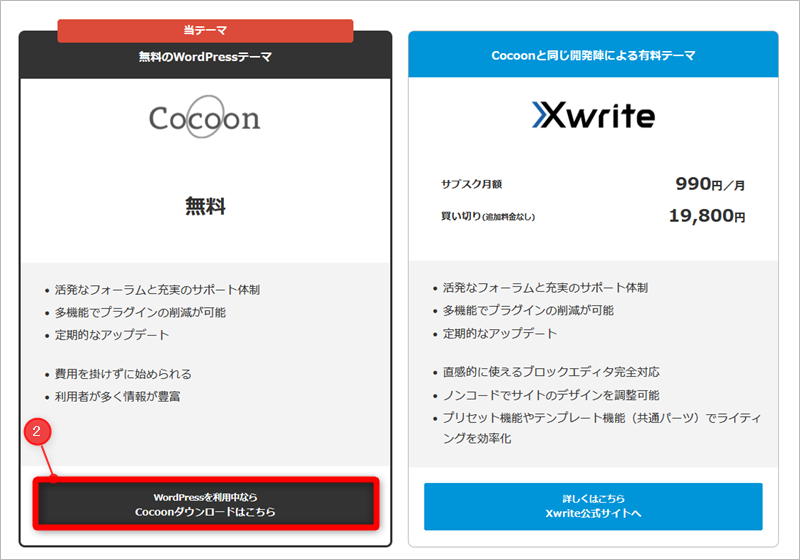Click '活発なフォーラム' bullet in Xwrite card

(545, 288)
